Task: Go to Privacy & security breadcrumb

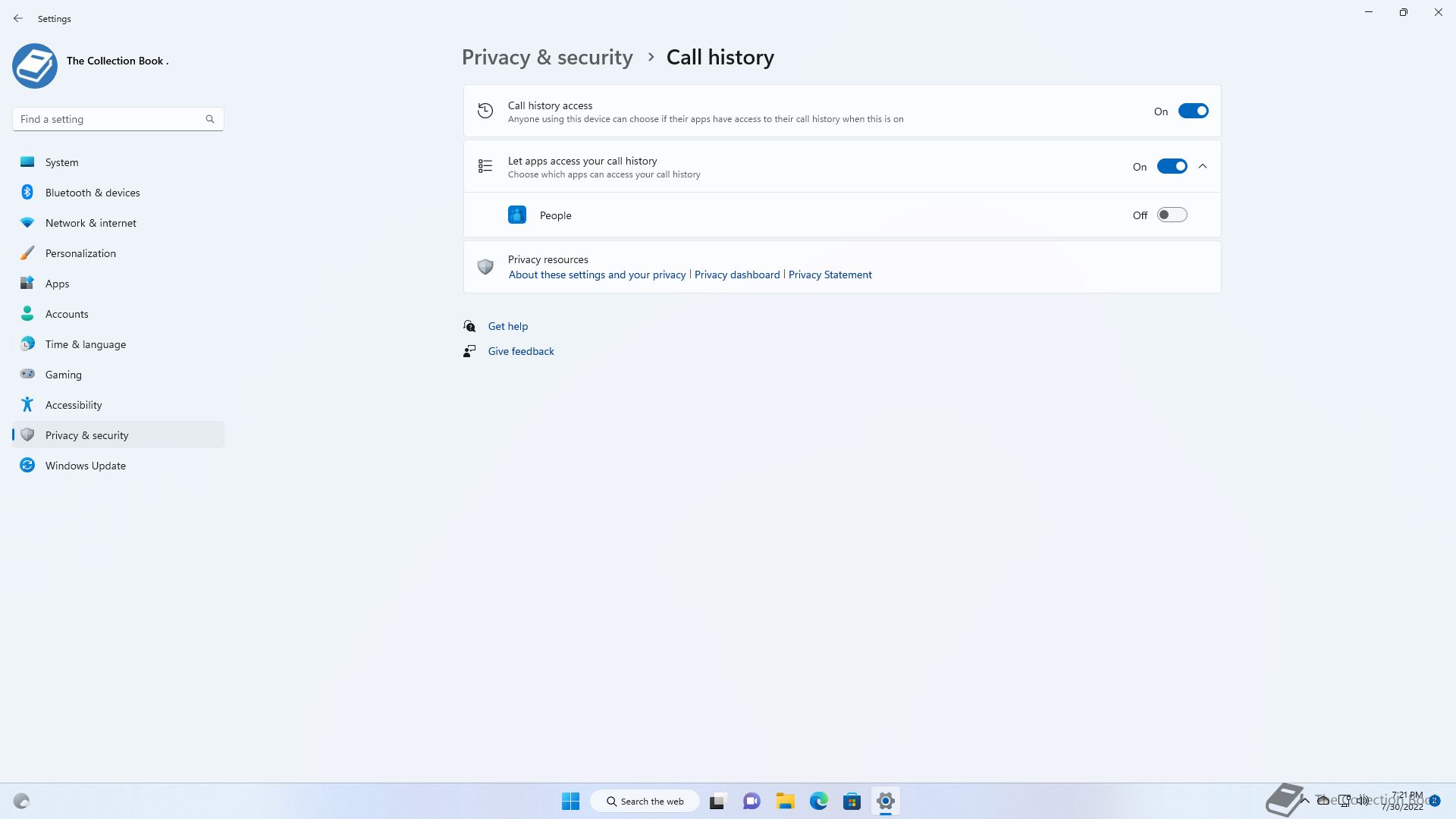Action: [547, 58]
